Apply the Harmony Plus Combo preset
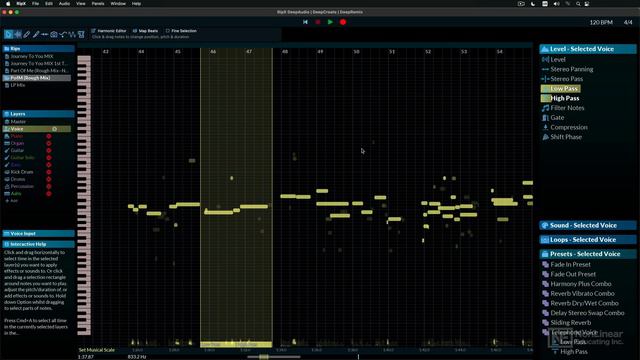This screenshot has height=360, width=640. pyautogui.click(x=576, y=284)
